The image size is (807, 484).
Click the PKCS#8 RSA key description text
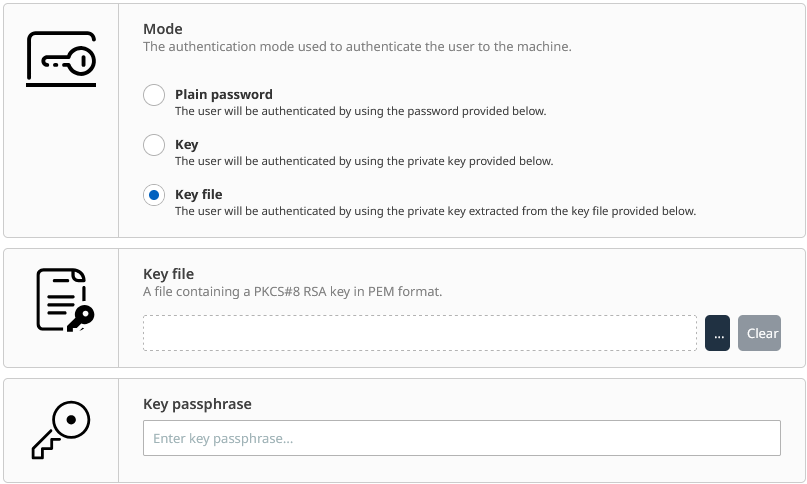tap(292, 291)
